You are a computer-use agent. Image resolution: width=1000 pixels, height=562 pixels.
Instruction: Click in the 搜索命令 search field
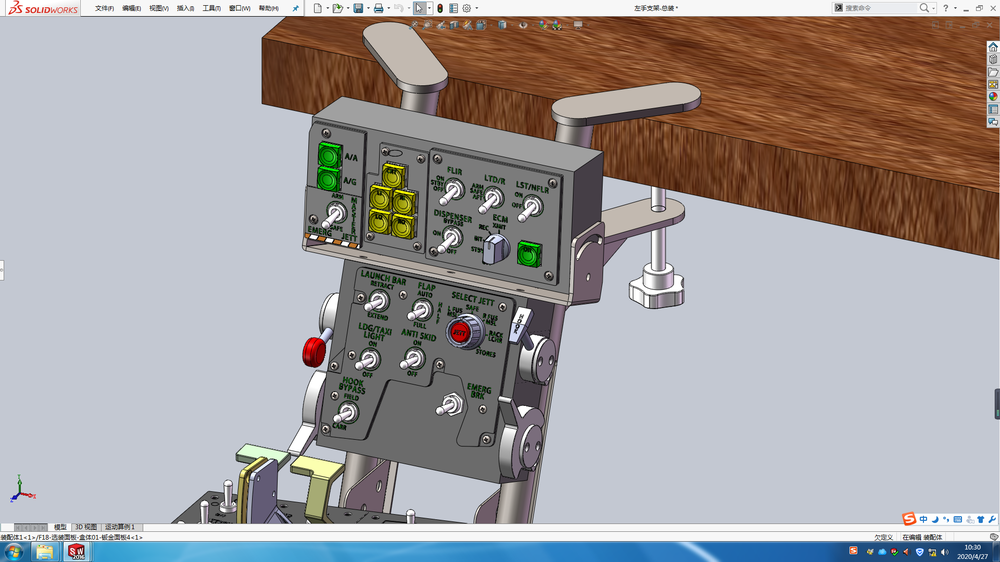[881, 8]
